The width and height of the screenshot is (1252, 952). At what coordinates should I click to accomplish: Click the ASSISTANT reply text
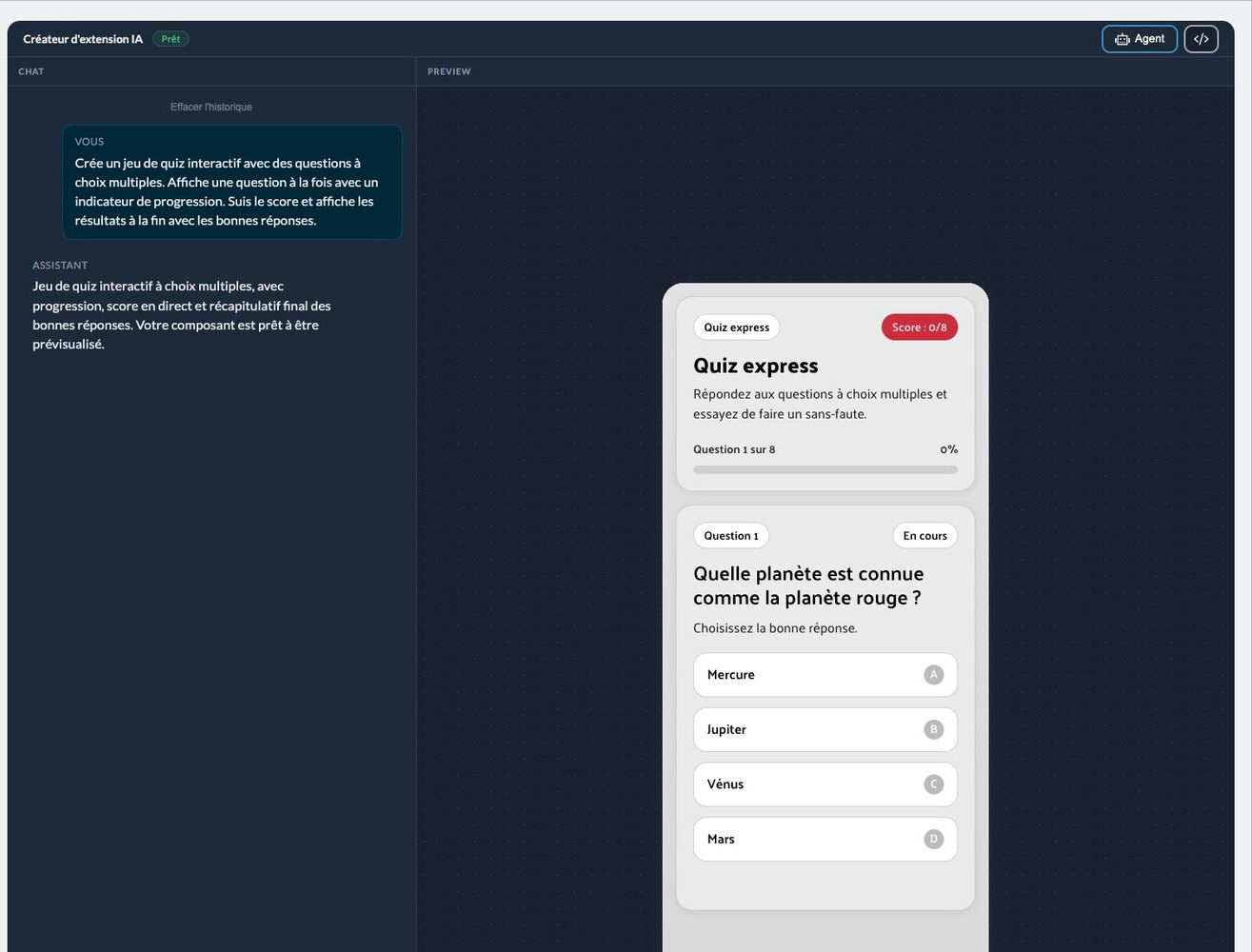(x=182, y=315)
